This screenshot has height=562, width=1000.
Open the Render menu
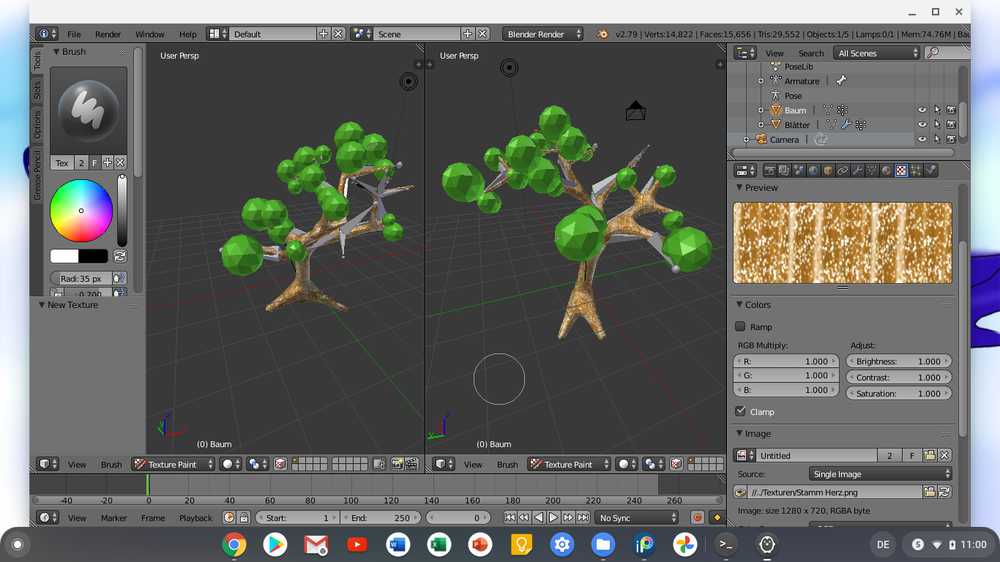click(x=108, y=34)
